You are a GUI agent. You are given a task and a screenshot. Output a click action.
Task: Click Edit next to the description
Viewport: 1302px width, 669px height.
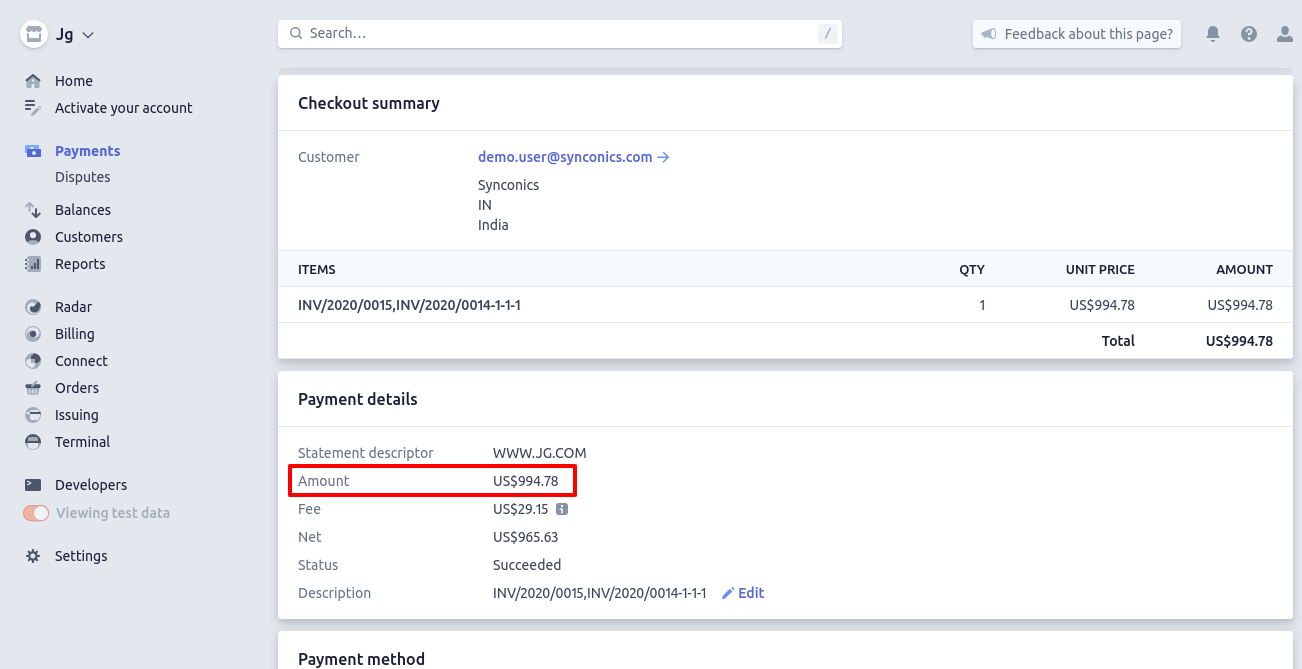751,593
